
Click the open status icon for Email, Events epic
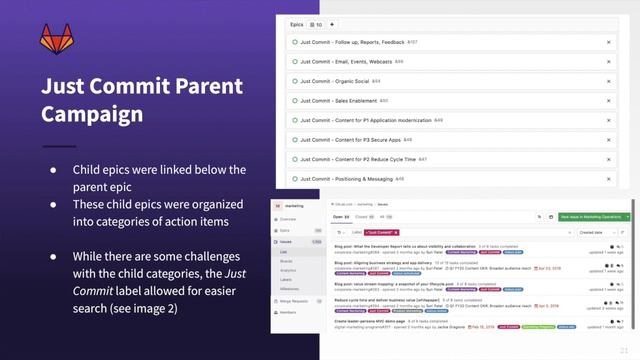tap(295, 62)
